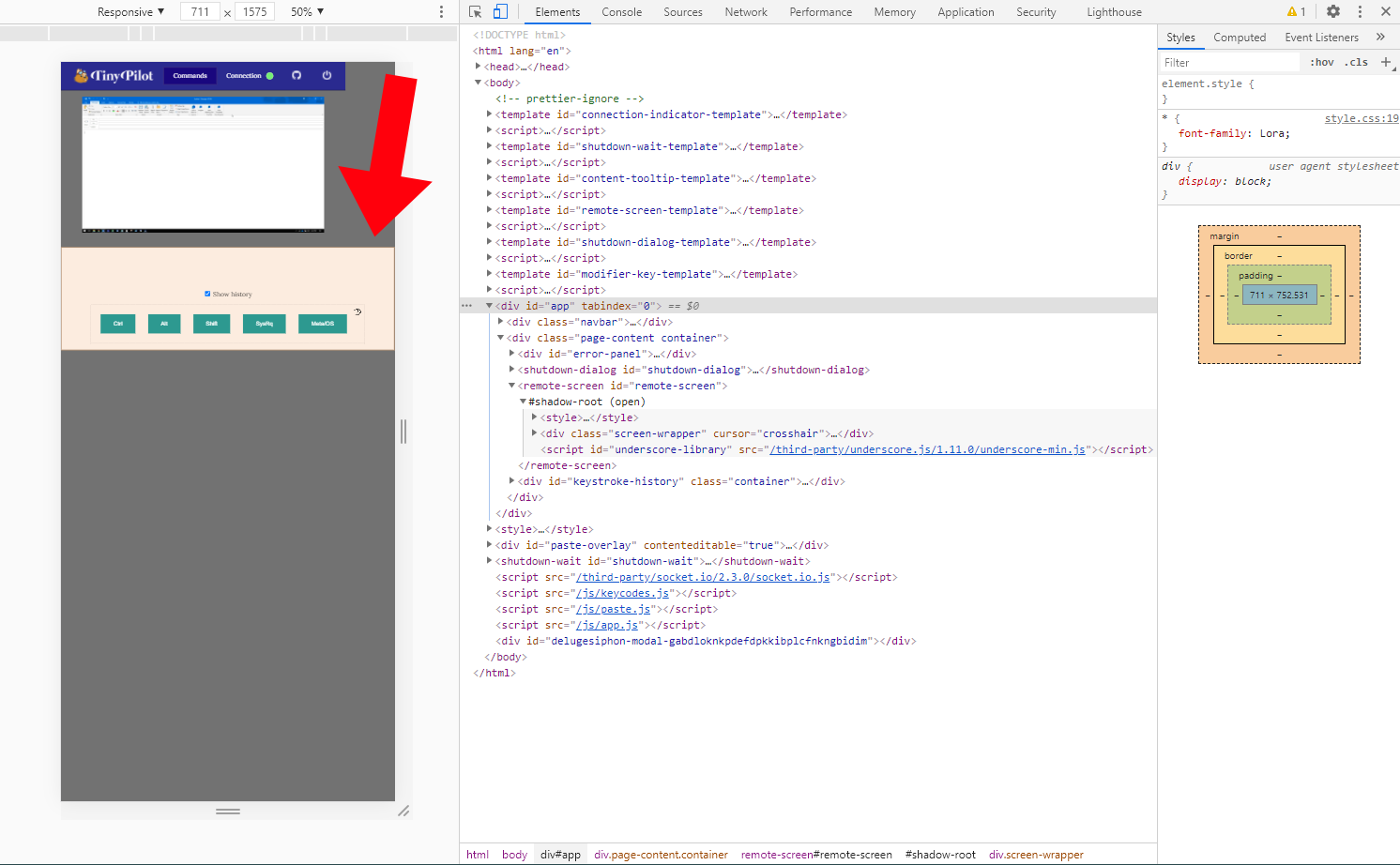Viewport: 1400px width, 865px height.
Task: Switch to the Computed styles tab
Action: coord(1240,37)
